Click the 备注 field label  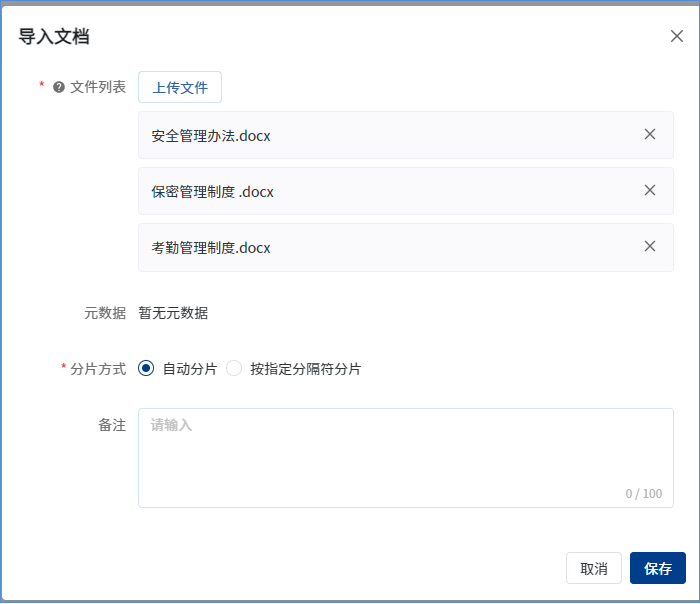click(x=112, y=425)
